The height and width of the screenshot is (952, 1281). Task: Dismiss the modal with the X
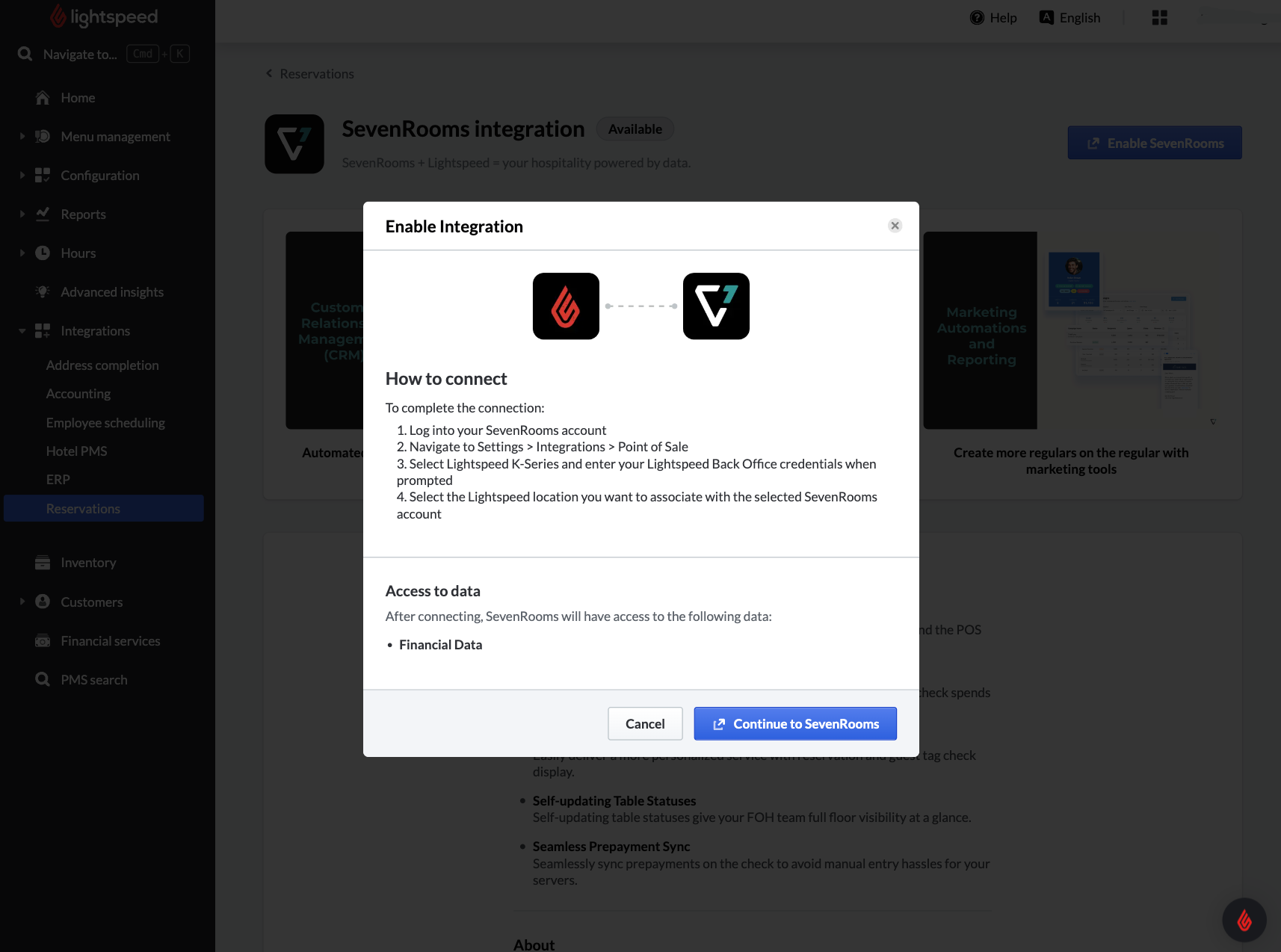(895, 225)
